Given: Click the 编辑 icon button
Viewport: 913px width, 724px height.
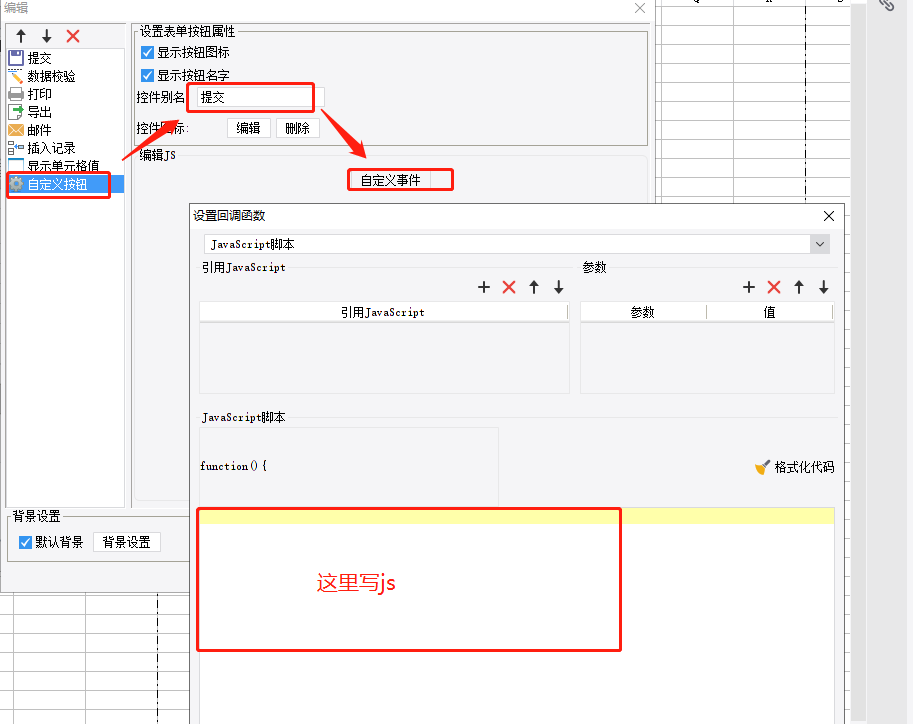Looking at the screenshot, I should 249,128.
